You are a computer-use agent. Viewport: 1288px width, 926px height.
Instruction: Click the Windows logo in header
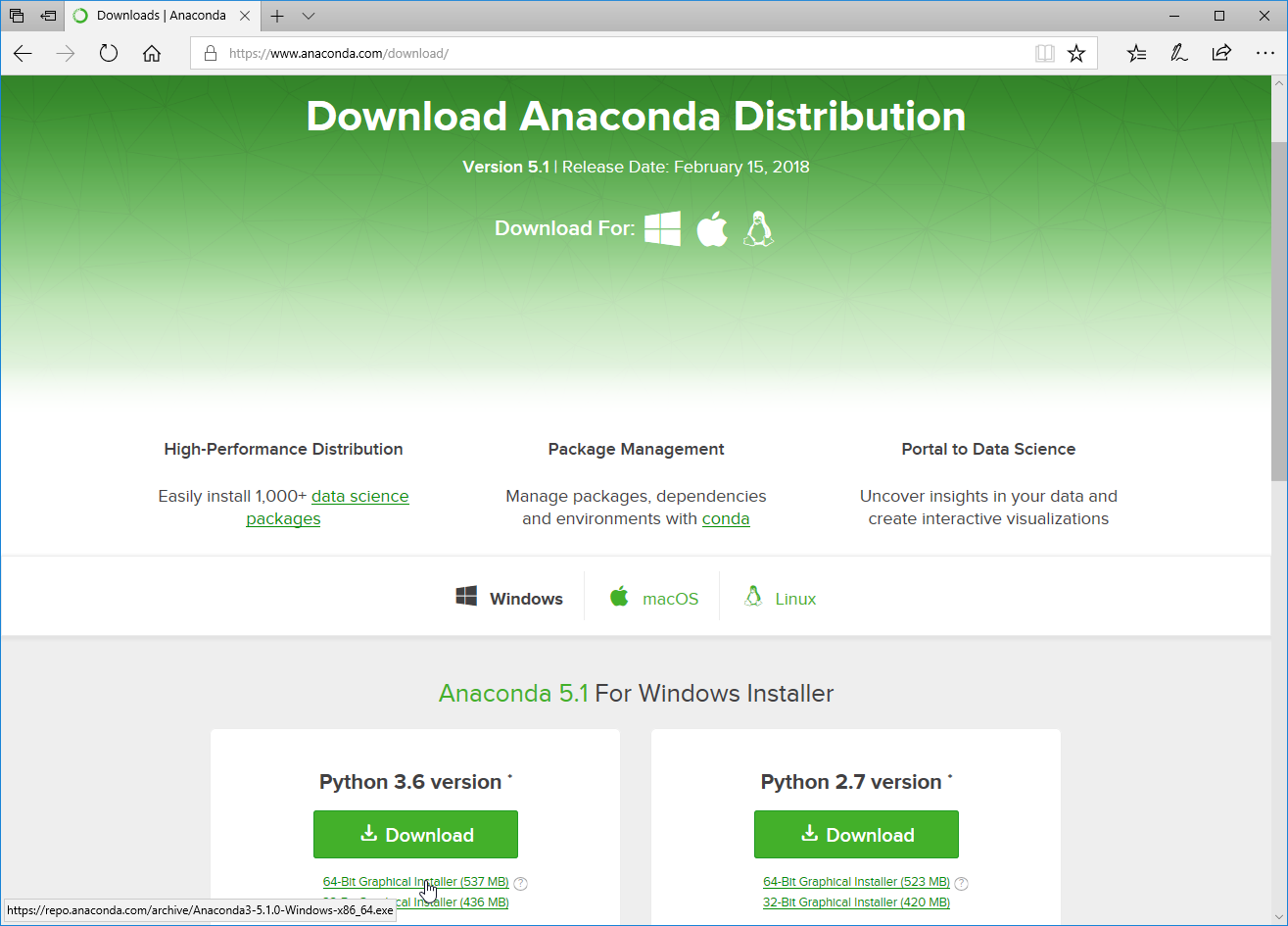(x=662, y=228)
